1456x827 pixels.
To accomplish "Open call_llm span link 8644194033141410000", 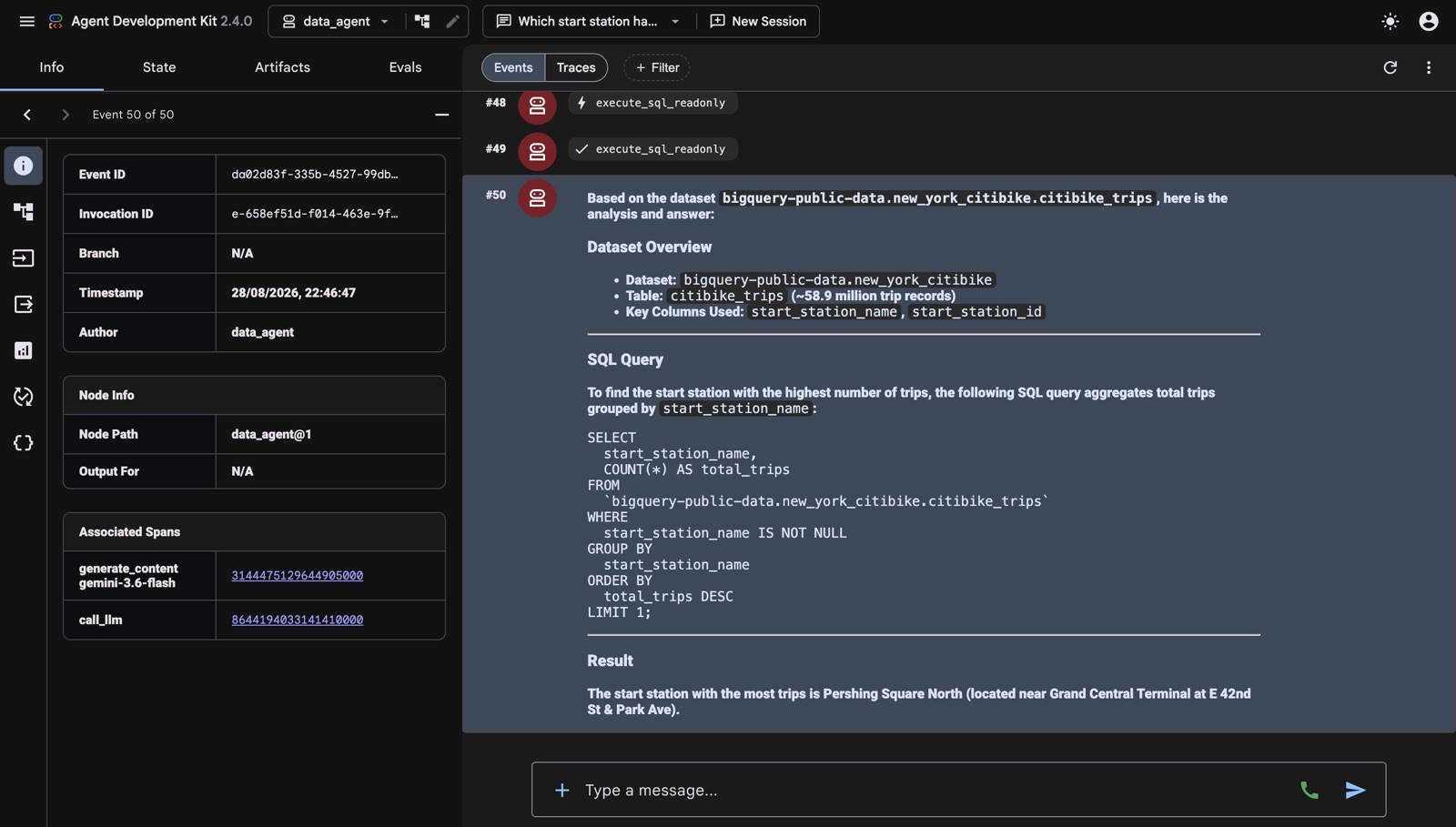I will 297,620.
